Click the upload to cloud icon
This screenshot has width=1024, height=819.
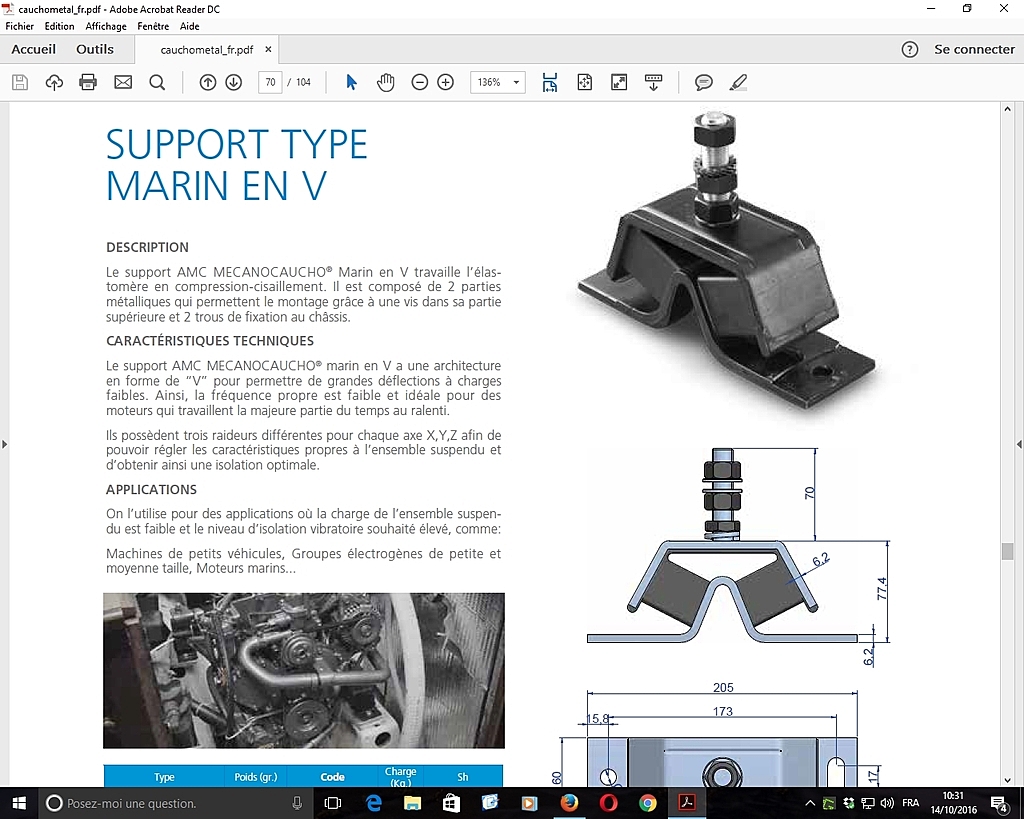pos(54,82)
